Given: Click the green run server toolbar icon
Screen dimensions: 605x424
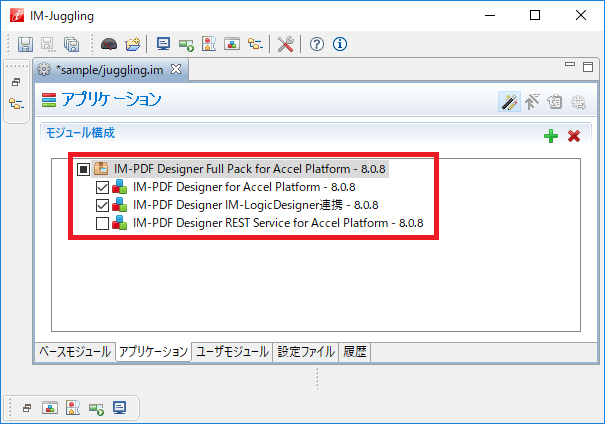Looking at the screenshot, I should tap(186, 45).
